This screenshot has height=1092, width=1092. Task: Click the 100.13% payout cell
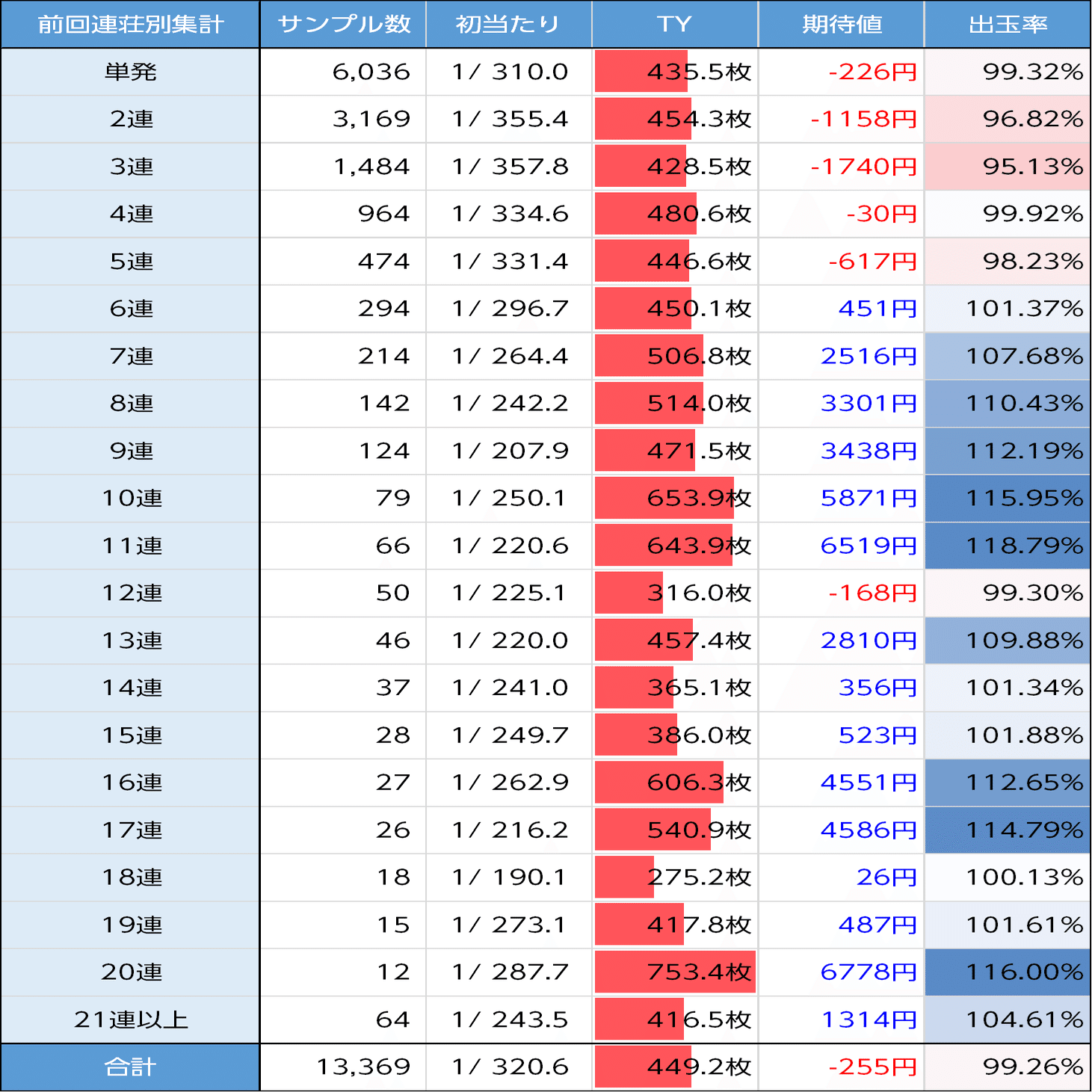(1008, 877)
